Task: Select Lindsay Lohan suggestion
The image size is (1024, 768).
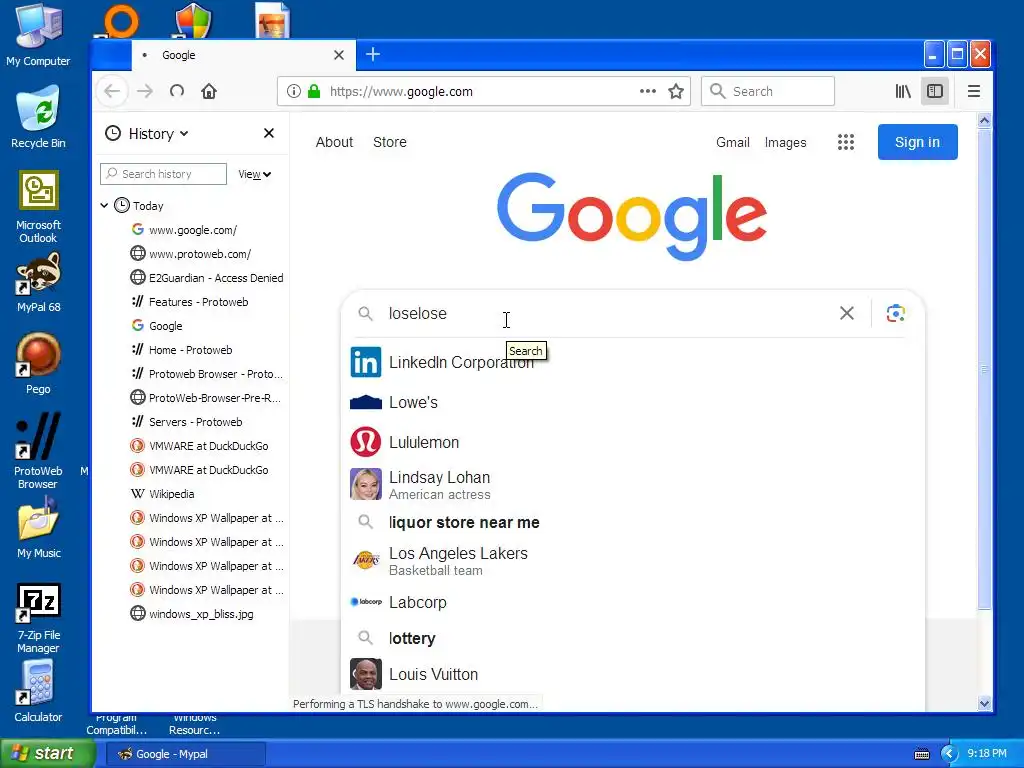Action: pyautogui.click(x=632, y=485)
